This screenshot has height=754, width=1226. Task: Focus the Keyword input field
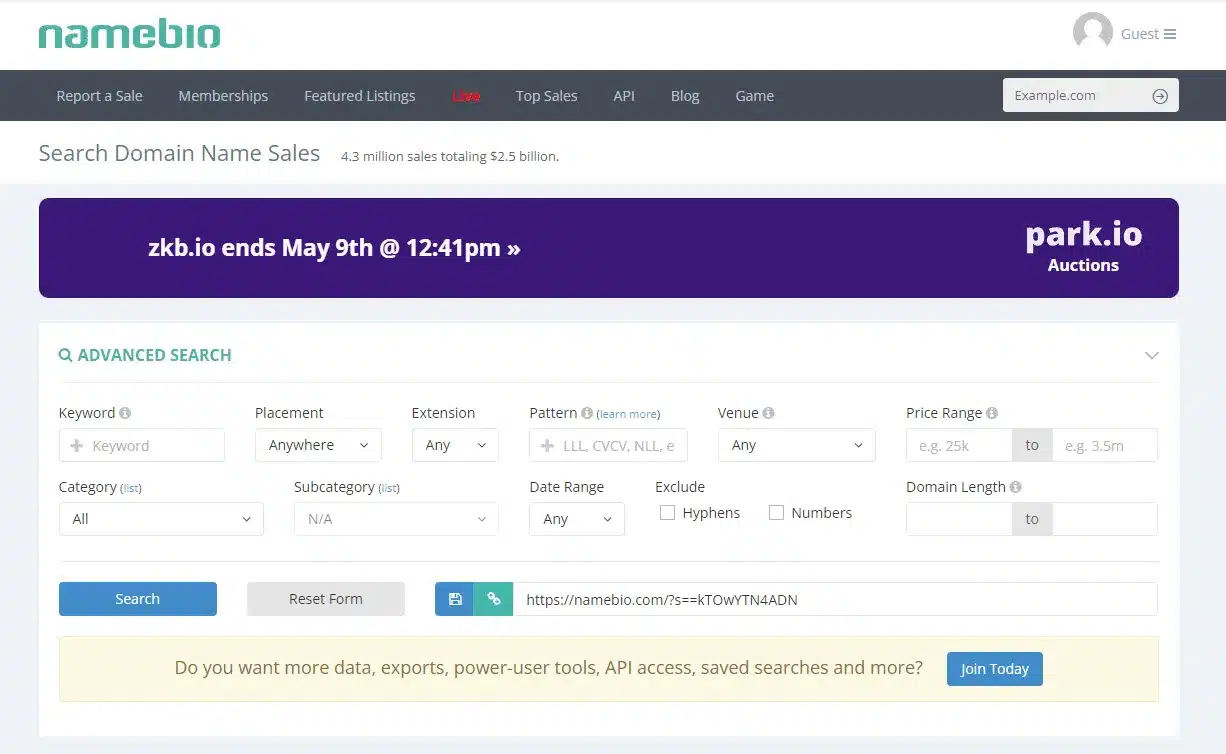click(x=142, y=446)
